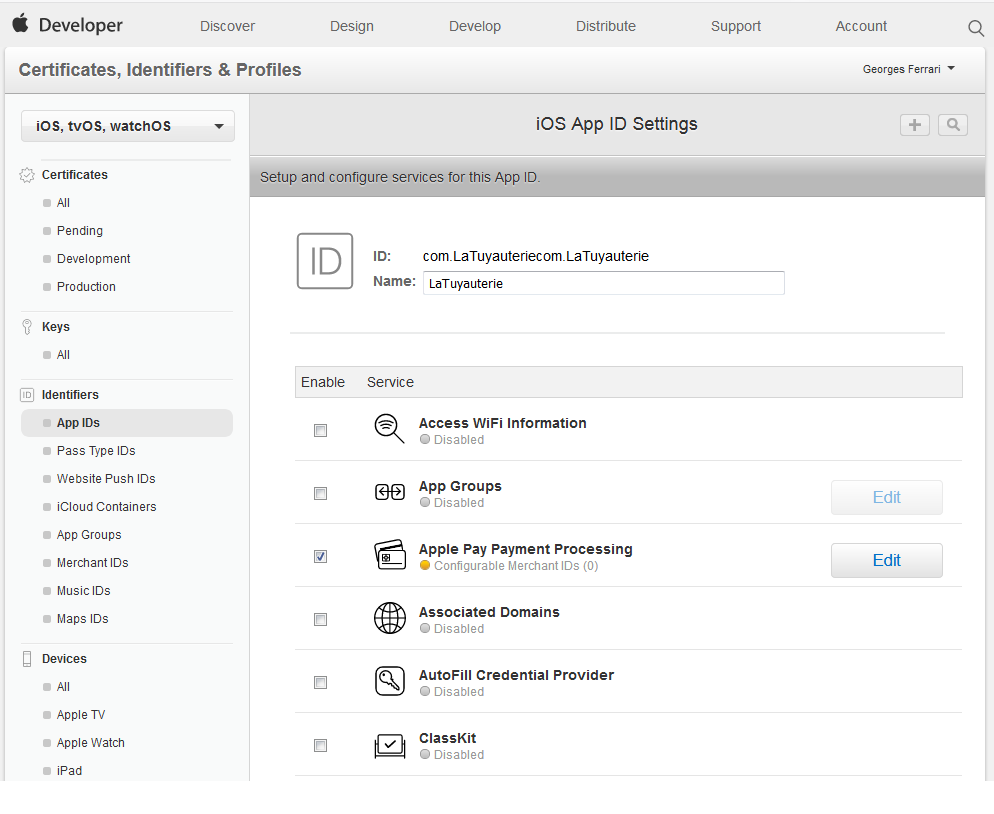The image size is (994, 814).
Task: Click the Name input field containing LaTuyauterie
Action: tap(603, 283)
